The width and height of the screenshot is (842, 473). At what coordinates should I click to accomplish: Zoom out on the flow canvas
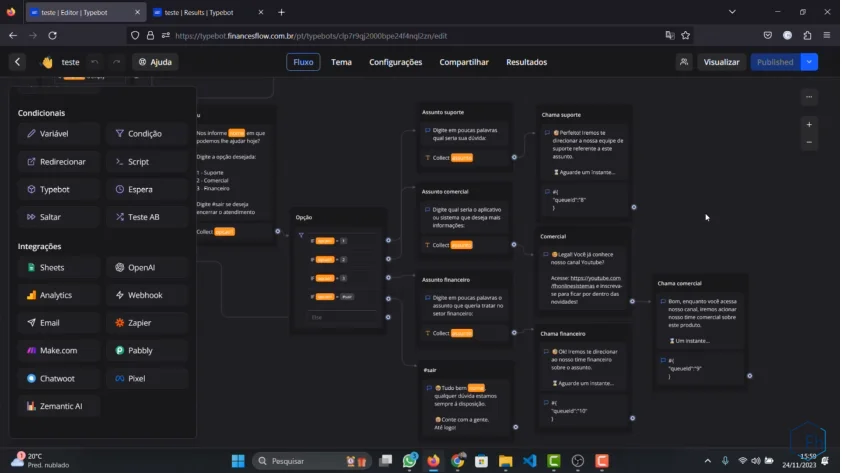[809, 143]
